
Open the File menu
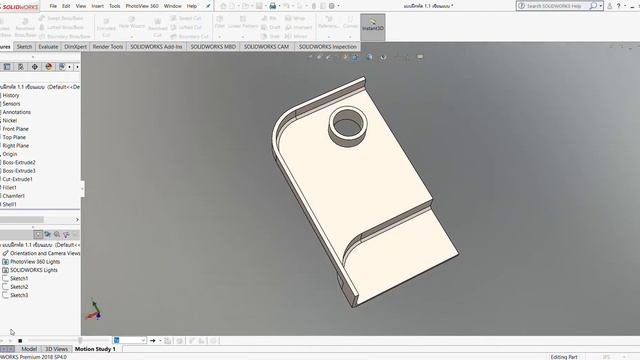[x=53, y=6]
